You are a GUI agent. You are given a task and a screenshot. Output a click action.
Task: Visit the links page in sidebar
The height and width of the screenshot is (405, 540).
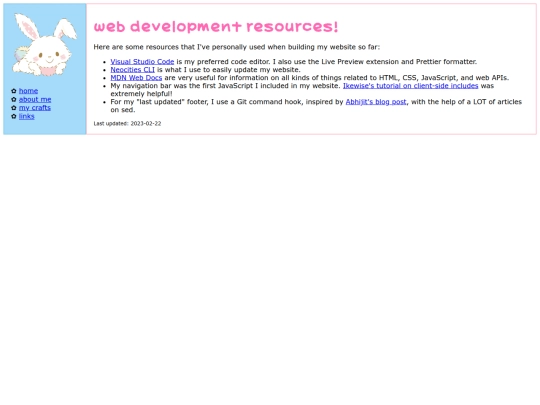click(27, 116)
